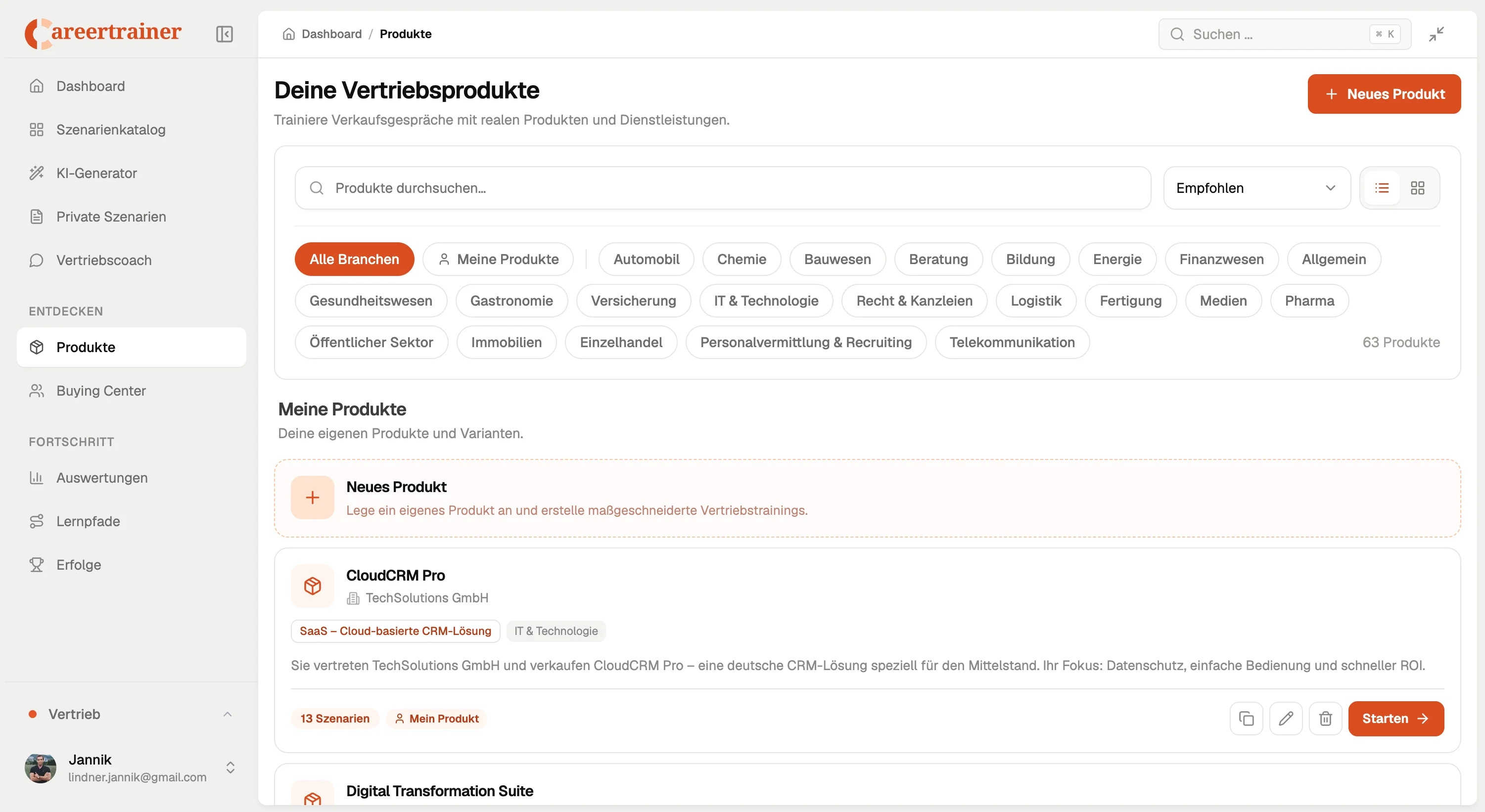Open Erfolge in the sidebar

(132, 565)
